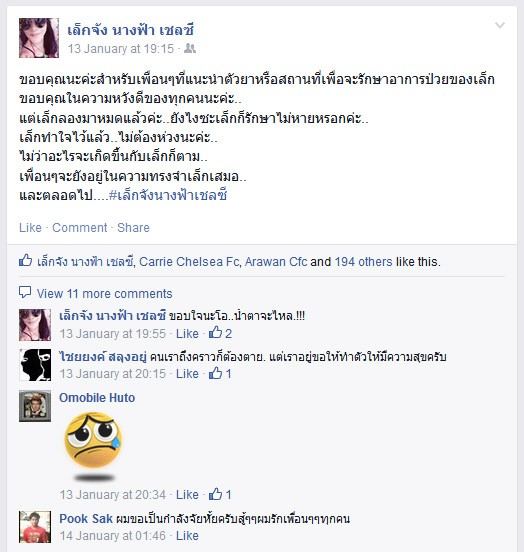Image resolution: width=524 pixels, height=552 pixels.
Task: Like the main post
Action: click(30, 228)
